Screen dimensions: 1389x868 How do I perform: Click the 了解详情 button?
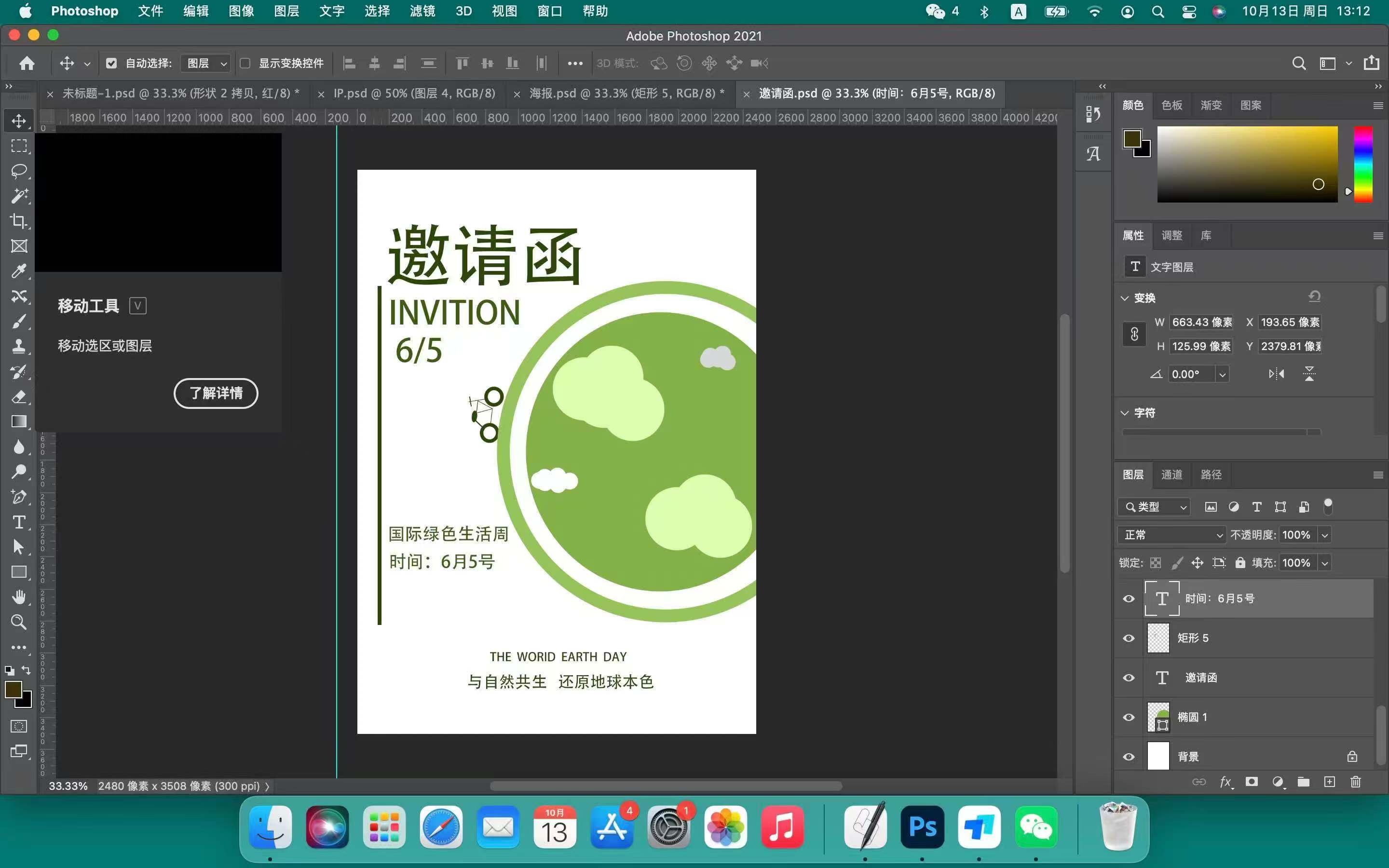pos(216,393)
